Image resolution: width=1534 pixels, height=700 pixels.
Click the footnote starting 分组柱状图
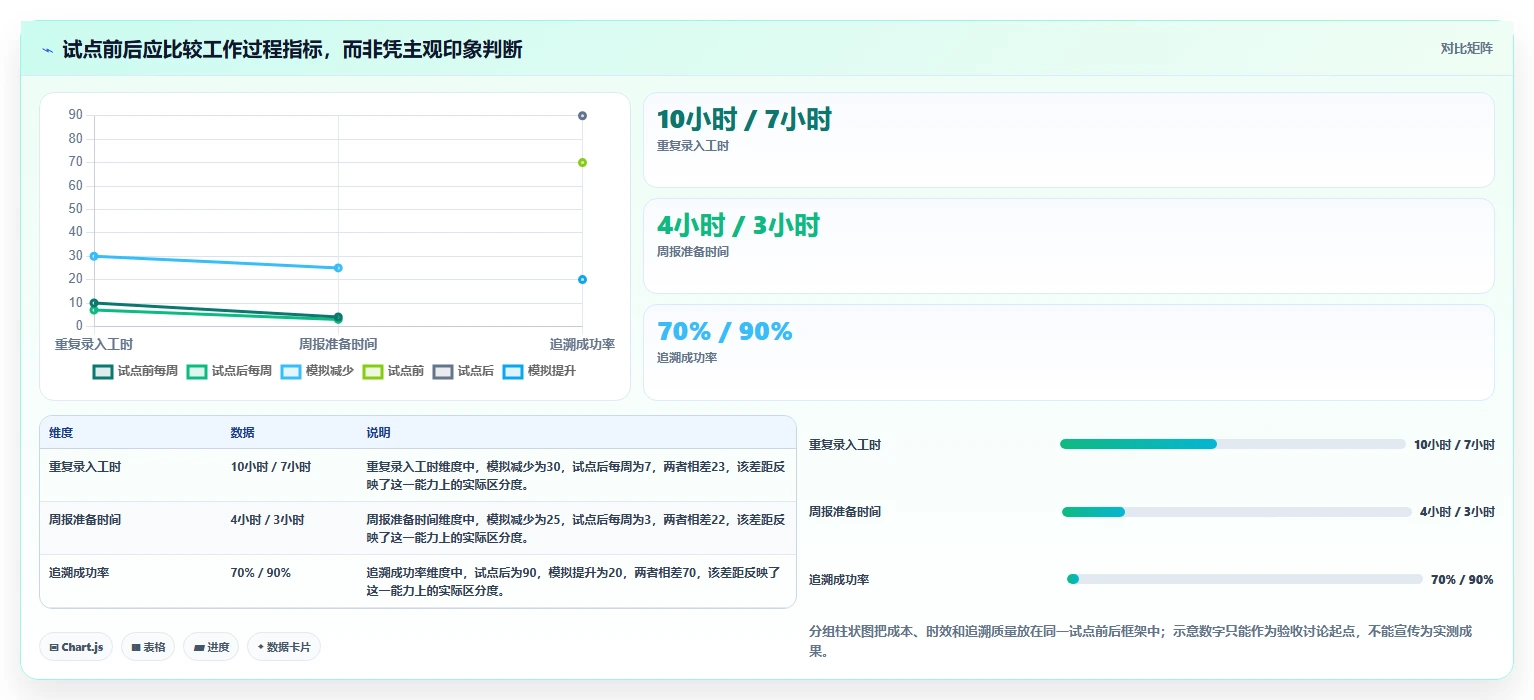(1140, 641)
